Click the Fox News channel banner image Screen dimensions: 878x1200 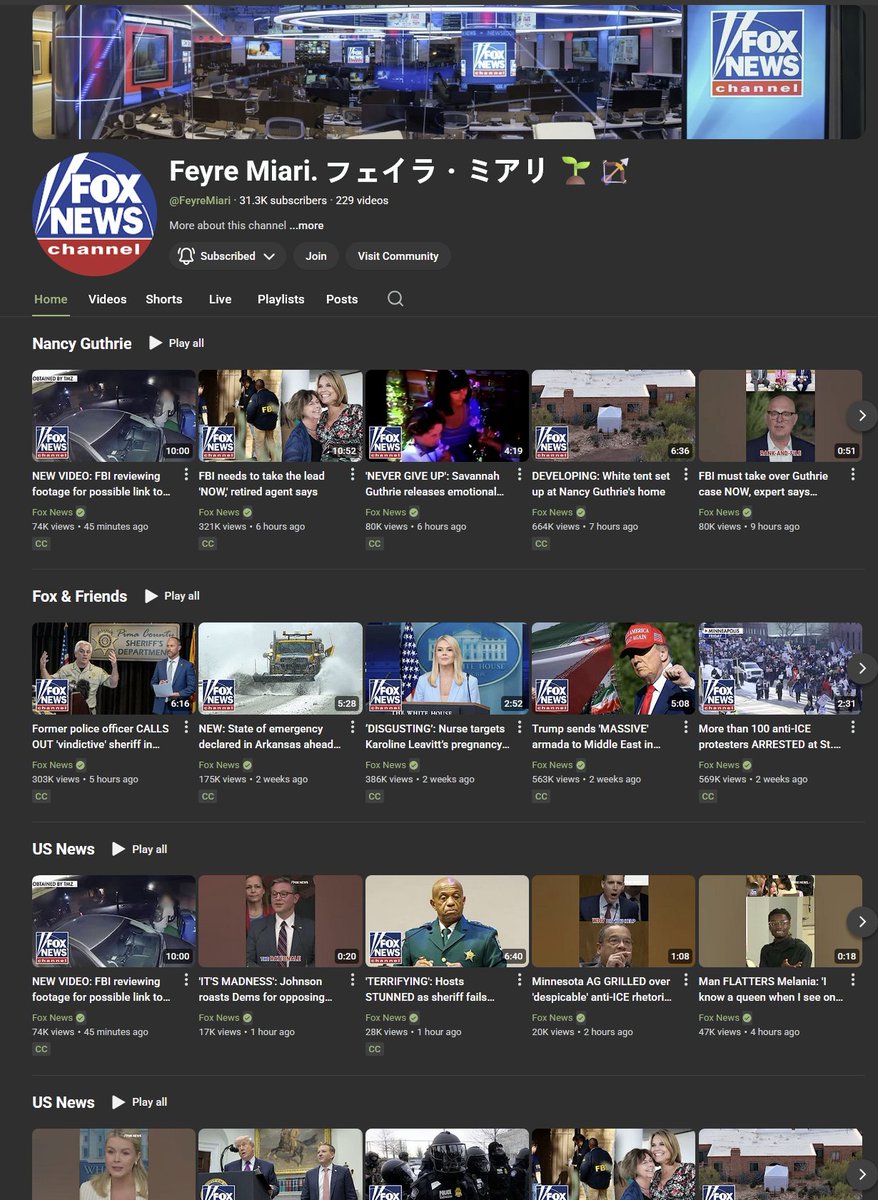[448, 71]
